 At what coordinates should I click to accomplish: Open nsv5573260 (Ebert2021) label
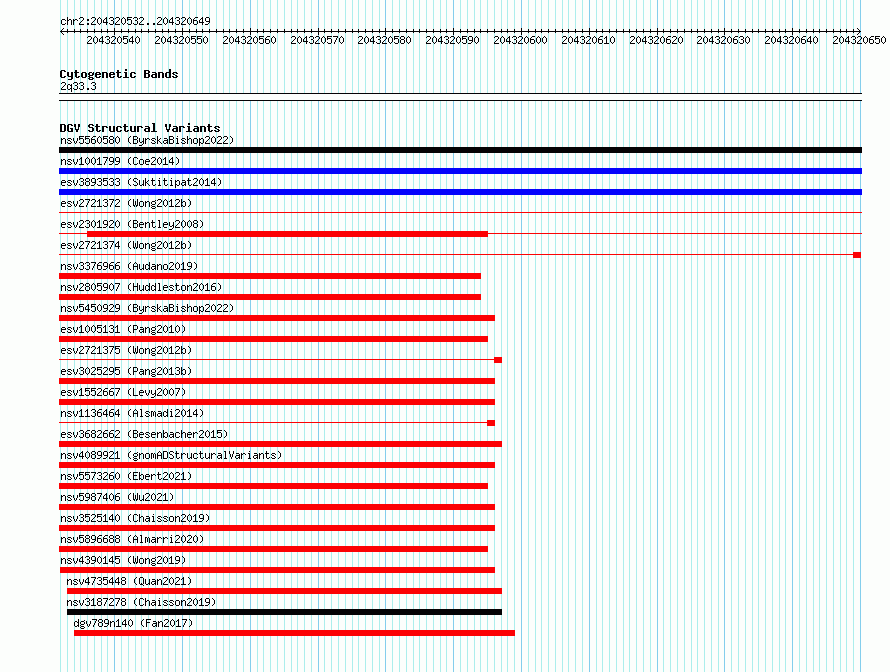126,476
